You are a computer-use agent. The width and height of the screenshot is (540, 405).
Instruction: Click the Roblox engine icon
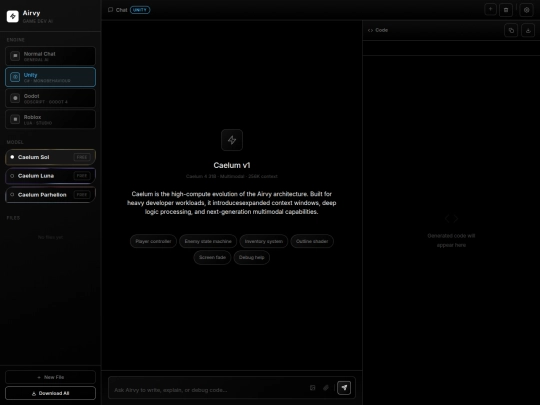coord(15,119)
